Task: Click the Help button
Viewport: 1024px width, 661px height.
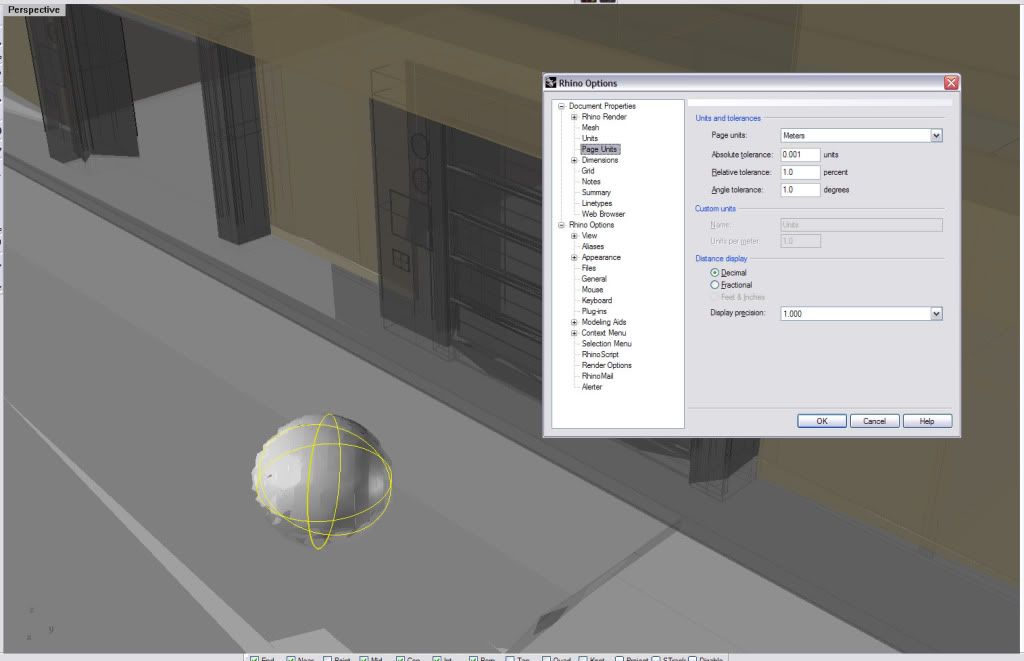Action: pyautogui.click(x=926, y=421)
